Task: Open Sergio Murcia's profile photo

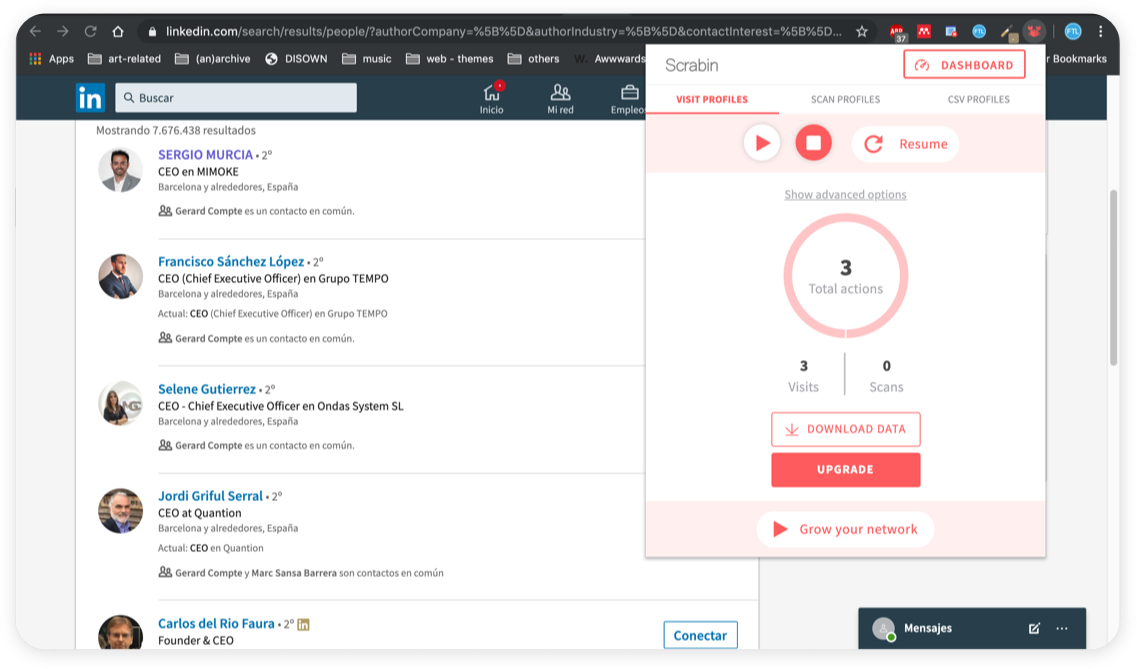Action: [x=120, y=171]
